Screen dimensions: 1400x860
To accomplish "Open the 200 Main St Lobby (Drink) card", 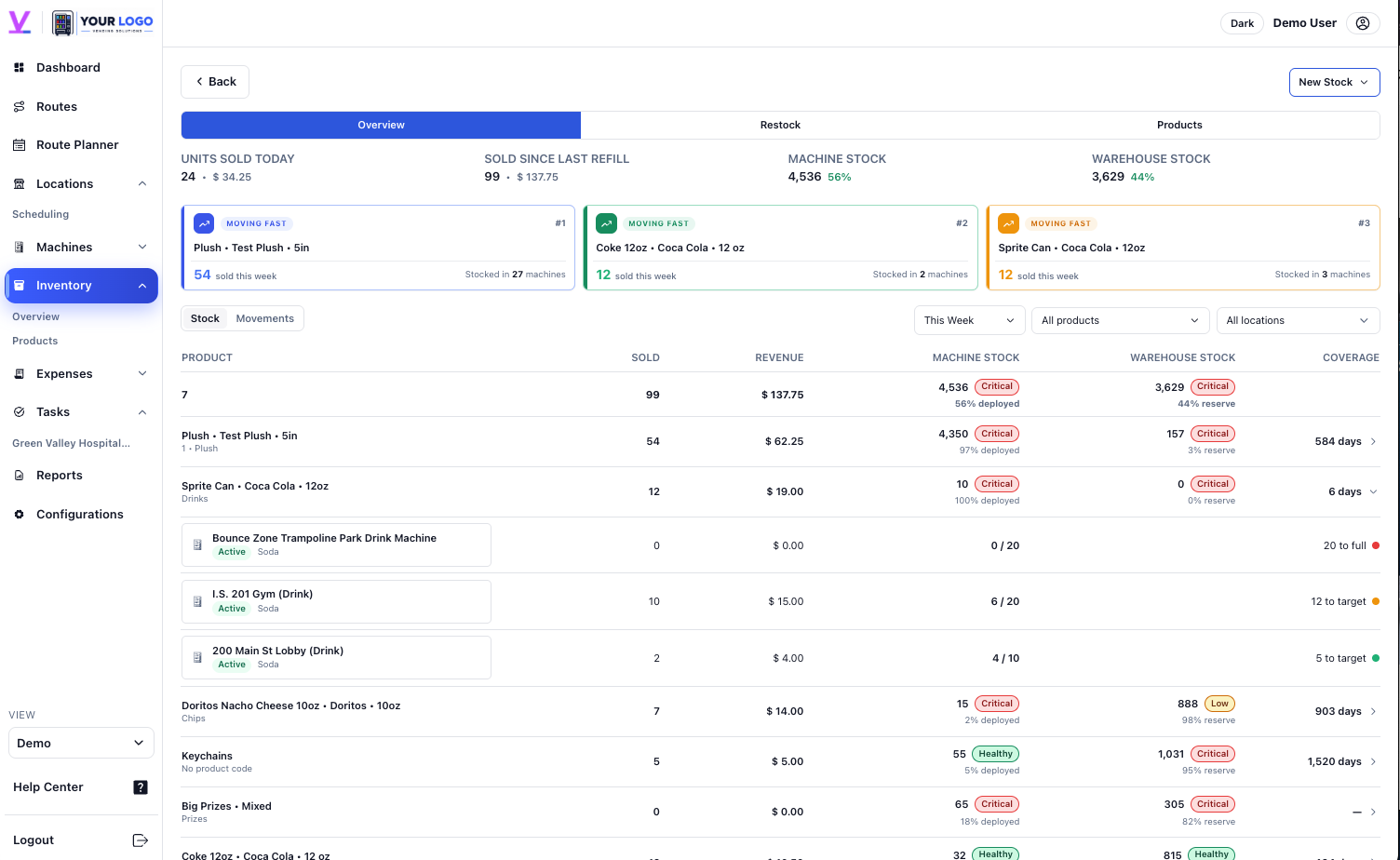I will point(336,657).
